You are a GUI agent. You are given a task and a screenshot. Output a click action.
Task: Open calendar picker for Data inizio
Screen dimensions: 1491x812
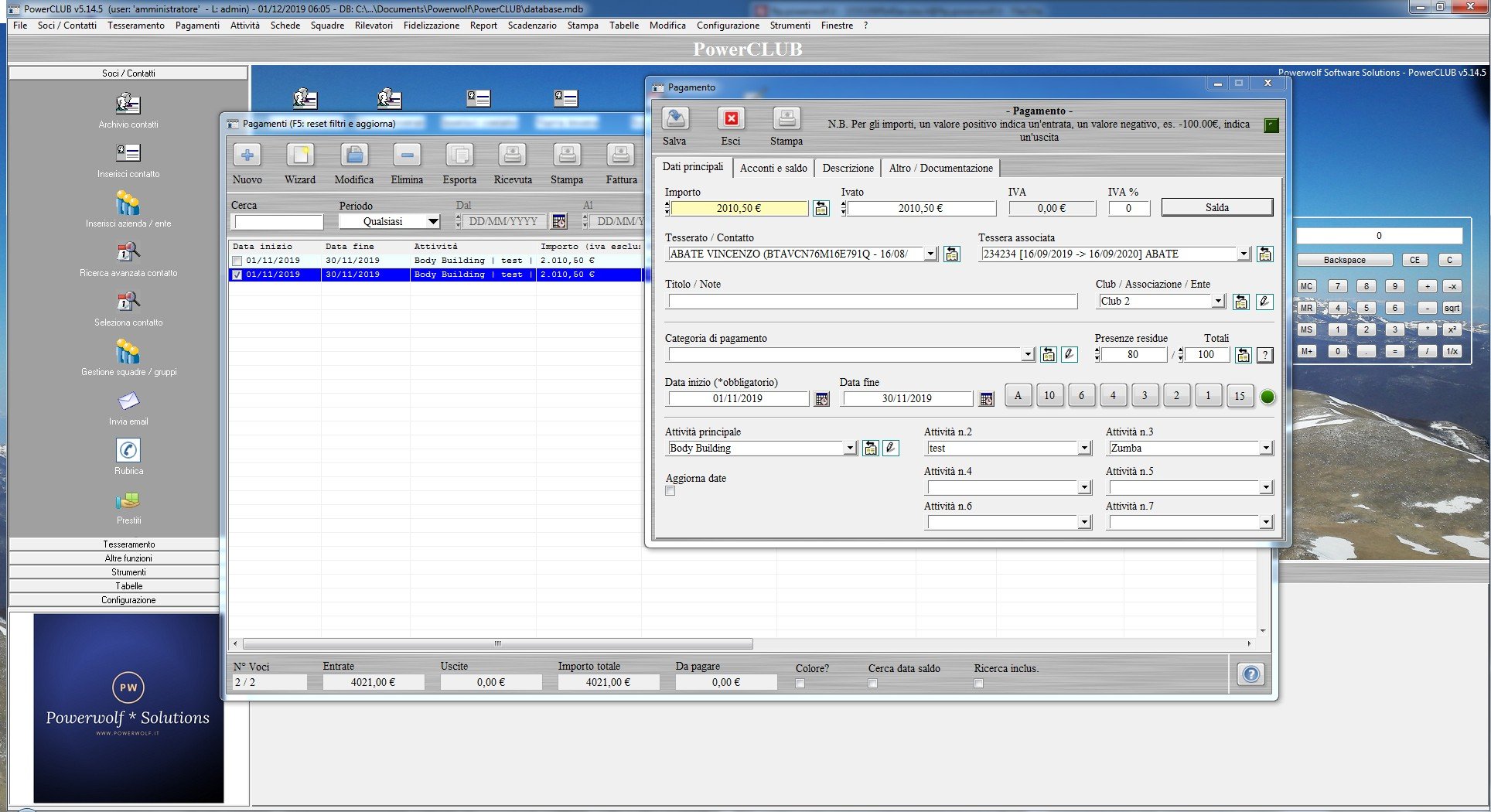click(x=822, y=399)
